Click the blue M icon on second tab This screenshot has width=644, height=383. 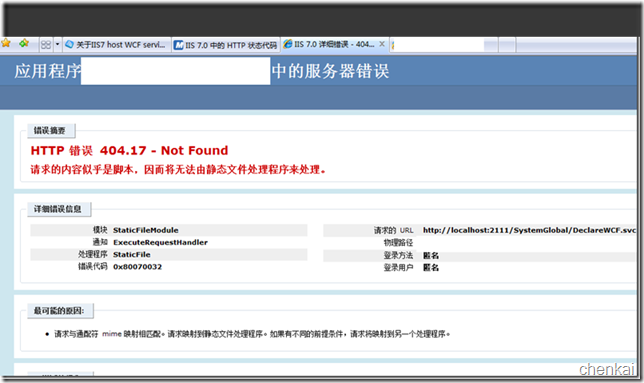(x=179, y=45)
